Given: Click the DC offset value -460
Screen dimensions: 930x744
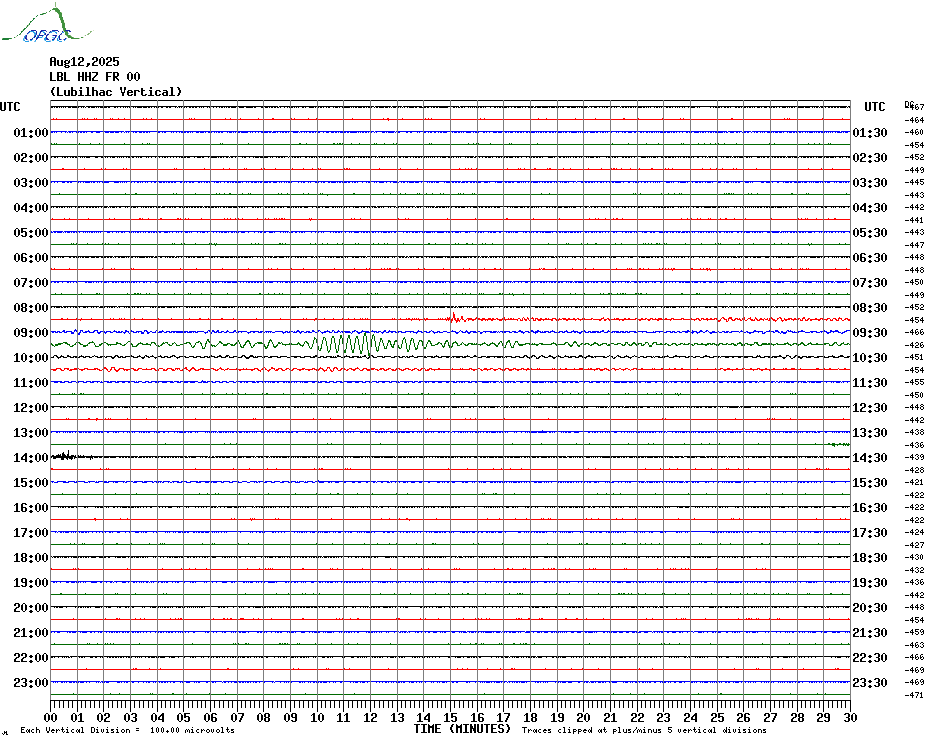Looking at the screenshot, I should (x=915, y=132).
